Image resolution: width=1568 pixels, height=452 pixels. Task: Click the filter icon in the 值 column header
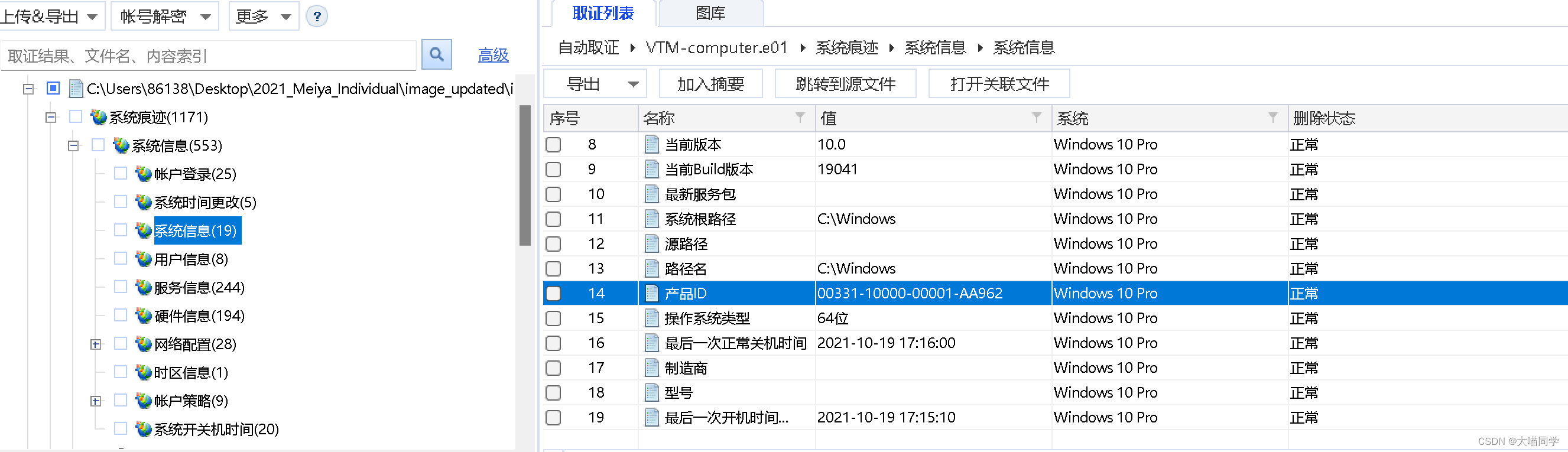[1036, 118]
